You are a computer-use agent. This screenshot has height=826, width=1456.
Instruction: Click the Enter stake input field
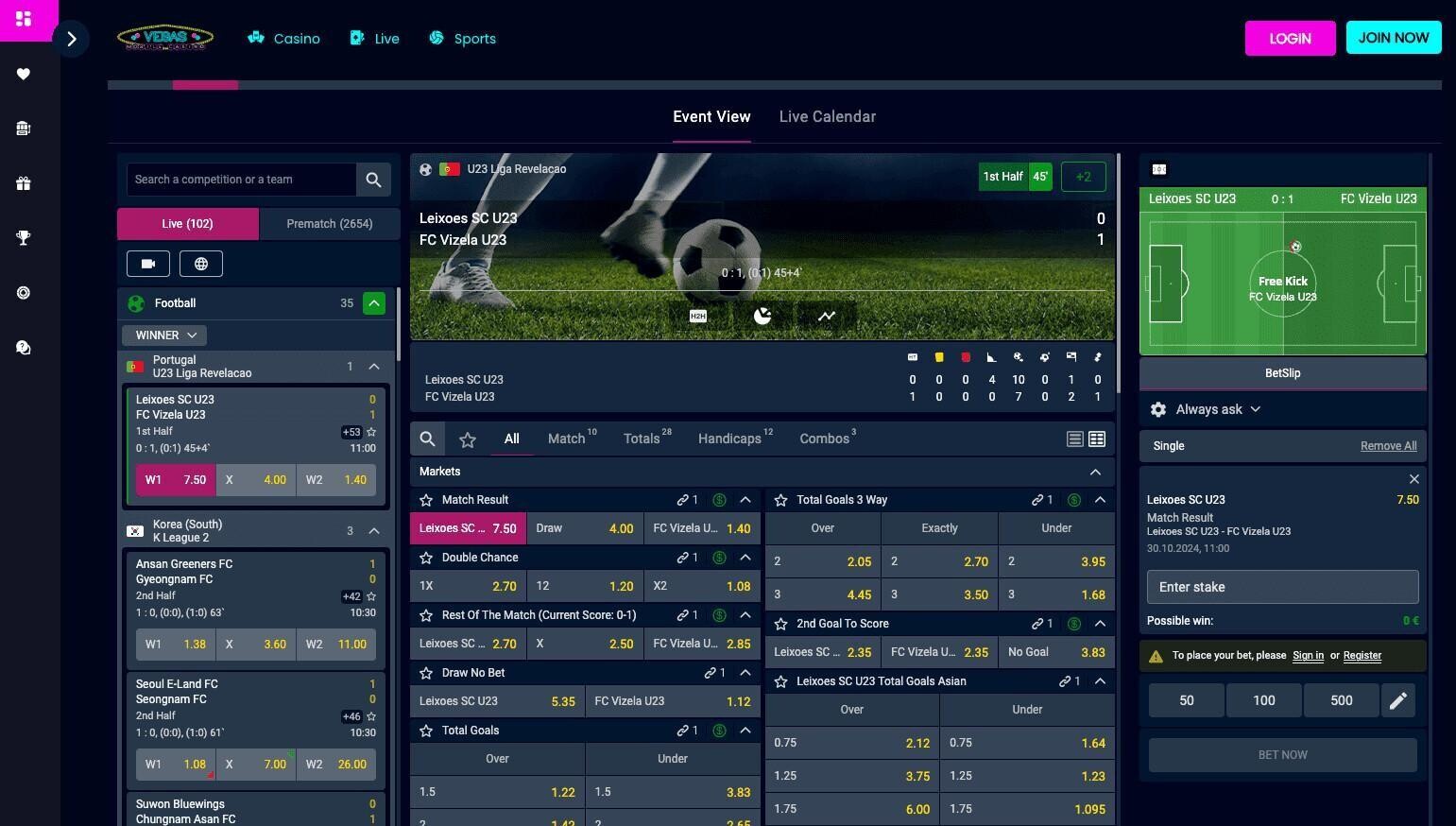1282,587
